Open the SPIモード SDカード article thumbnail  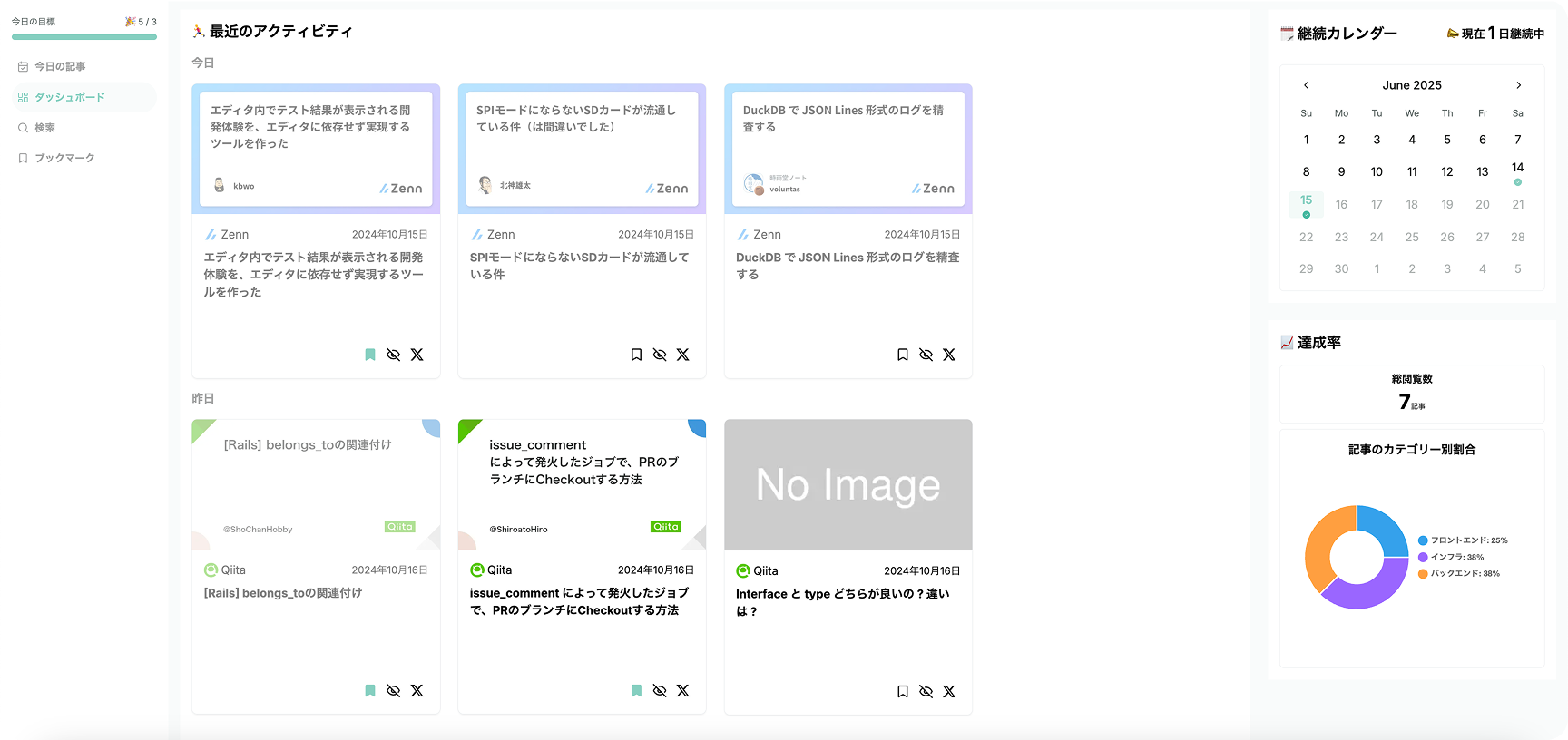click(x=582, y=149)
